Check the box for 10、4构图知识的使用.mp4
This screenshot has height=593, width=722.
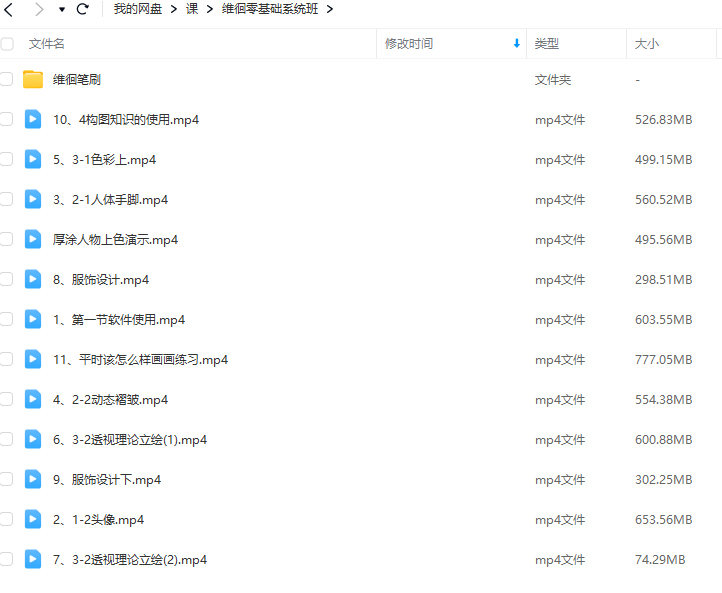coord(7,120)
